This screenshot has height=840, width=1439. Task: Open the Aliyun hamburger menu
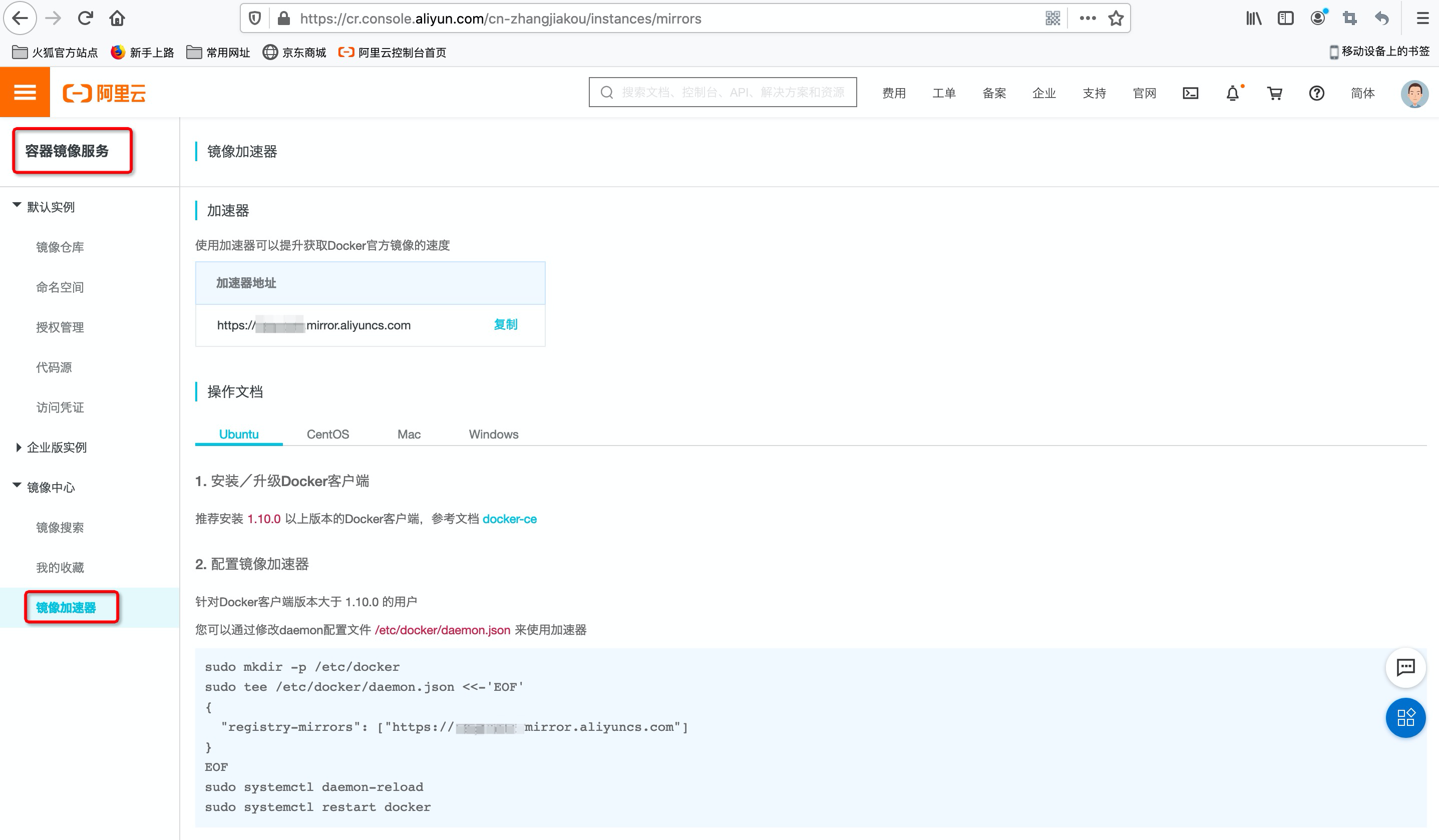tap(25, 93)
